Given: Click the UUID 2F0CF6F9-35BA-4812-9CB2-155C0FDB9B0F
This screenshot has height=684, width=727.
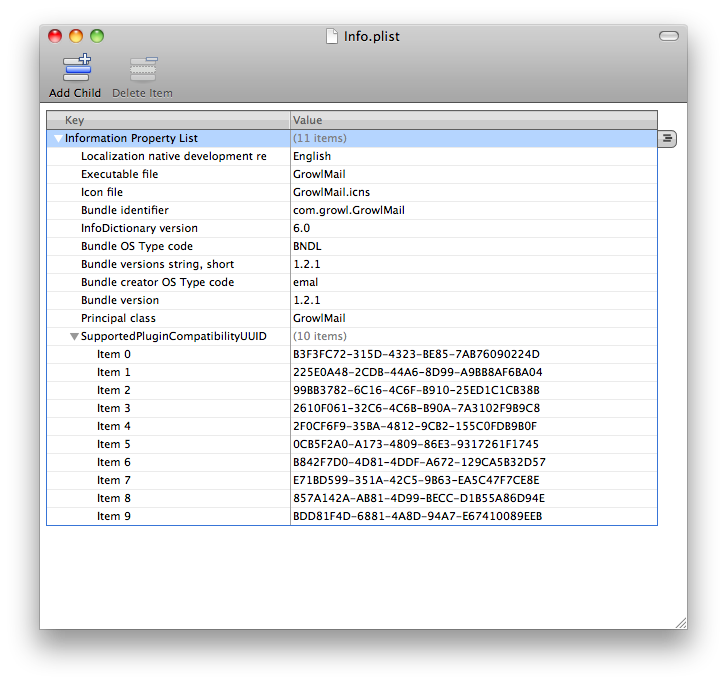Looking at the screenshot, I should 415,426.
